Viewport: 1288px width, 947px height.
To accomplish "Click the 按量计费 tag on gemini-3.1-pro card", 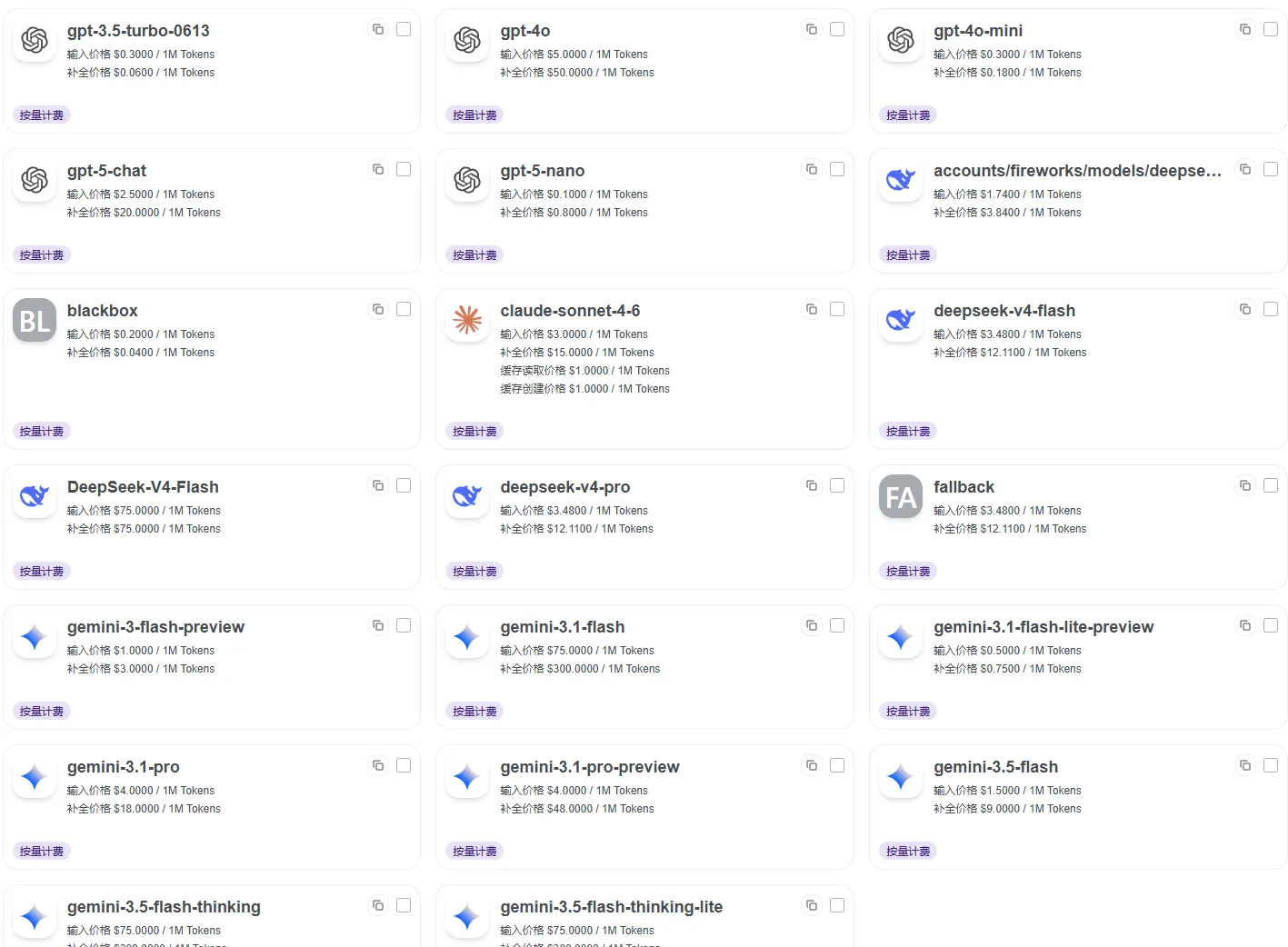I will click(x=42, y=852).
